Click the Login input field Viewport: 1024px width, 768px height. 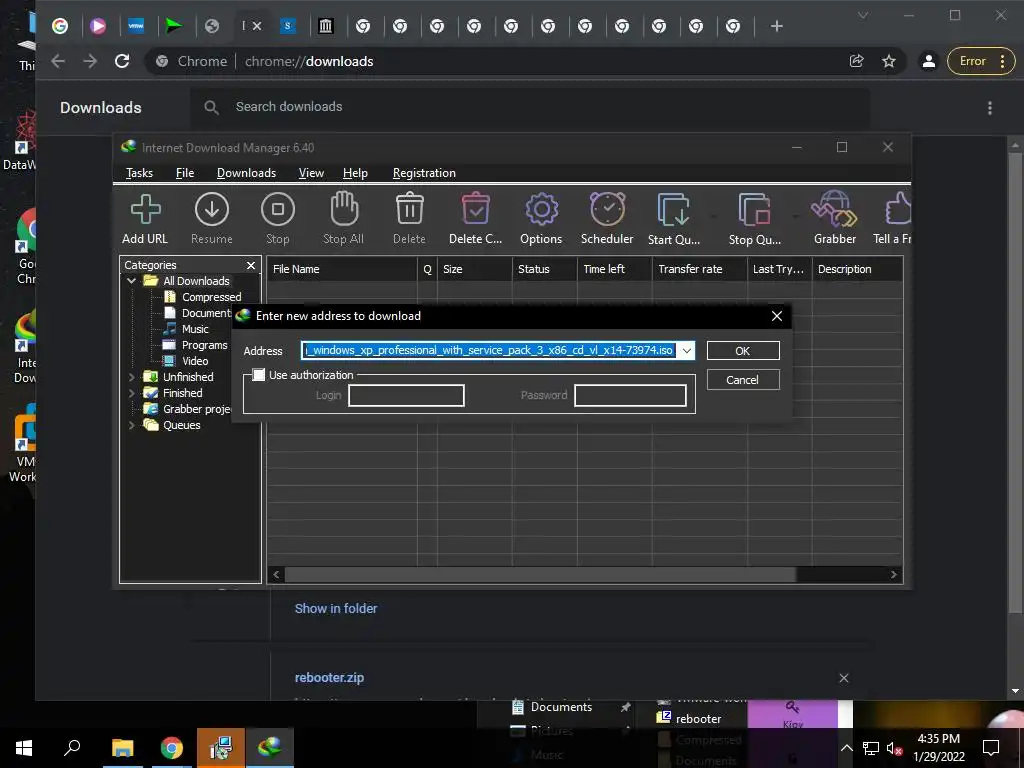click(x=406, y=396)
